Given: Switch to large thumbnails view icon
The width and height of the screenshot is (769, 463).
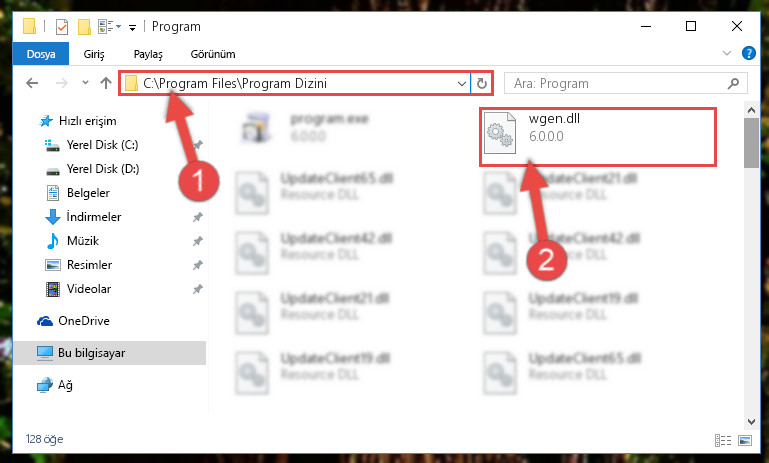Looking at the screenshot, I should pyautogui.click(x=744, y=440).
